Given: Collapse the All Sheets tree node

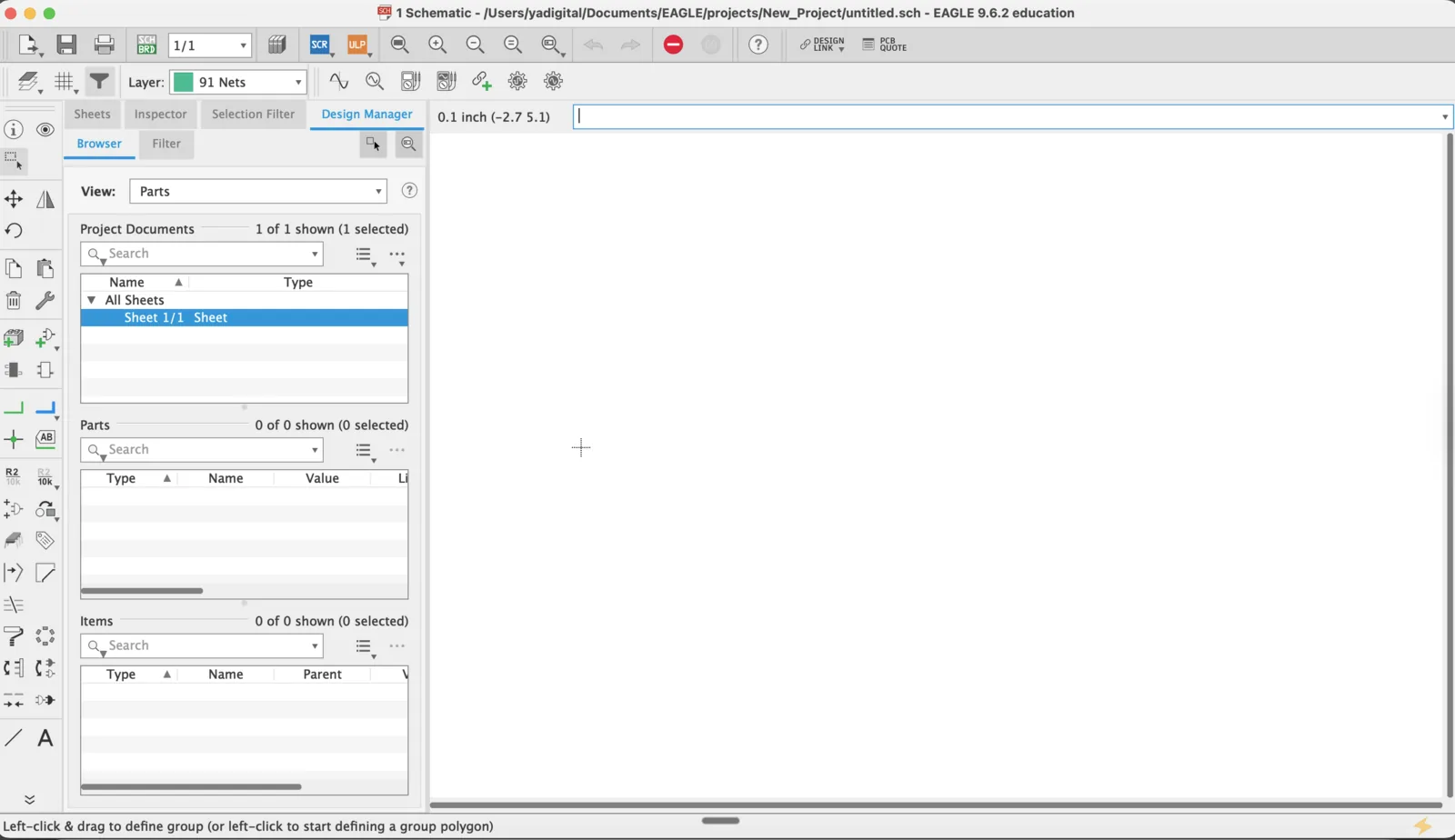Looking at the screenshot, I should (91, 299).
